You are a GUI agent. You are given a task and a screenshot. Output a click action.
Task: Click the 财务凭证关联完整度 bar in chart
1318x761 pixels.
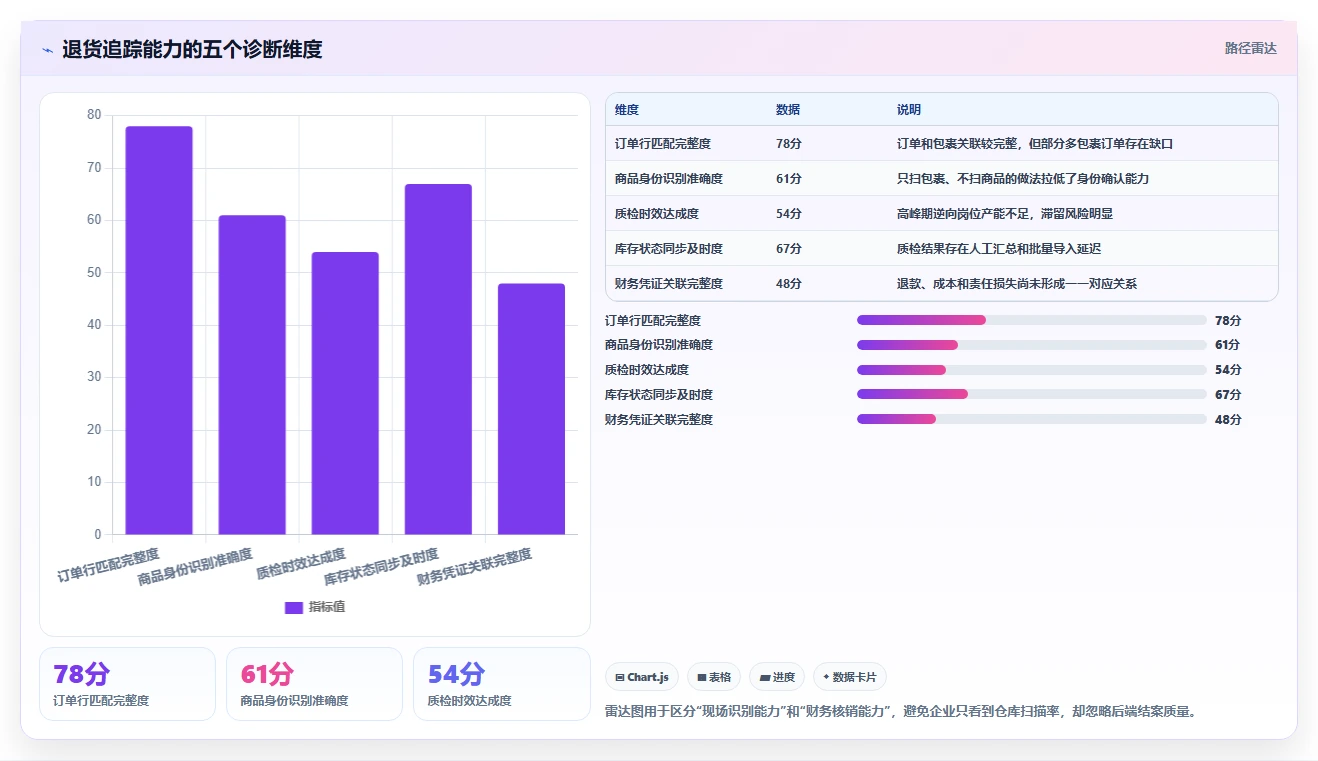click(531, 409)
